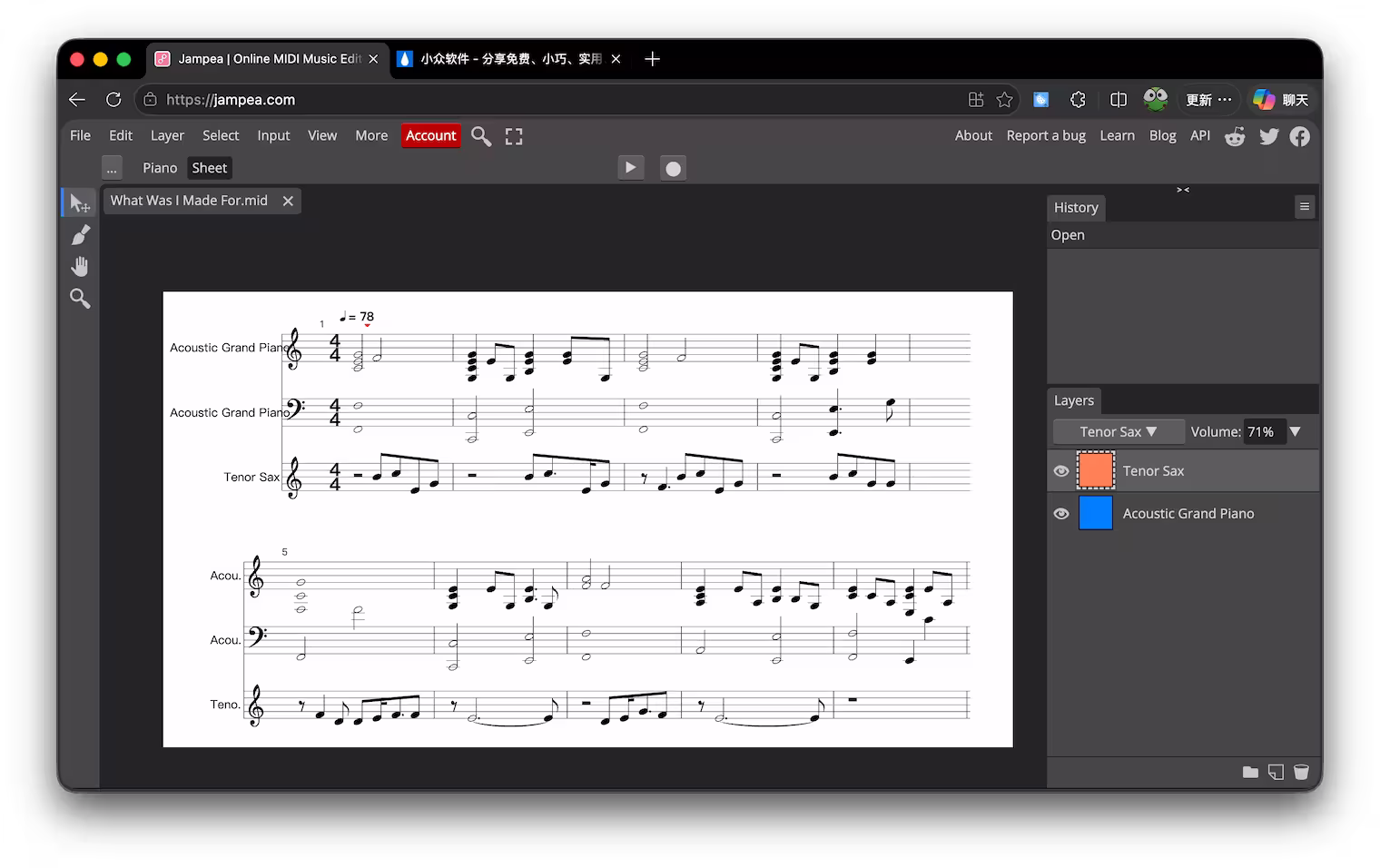The height and width of the screenshot is (868, 1380).
Task: Close the Jampea browser tab
Action: click(x=373, y=59)
